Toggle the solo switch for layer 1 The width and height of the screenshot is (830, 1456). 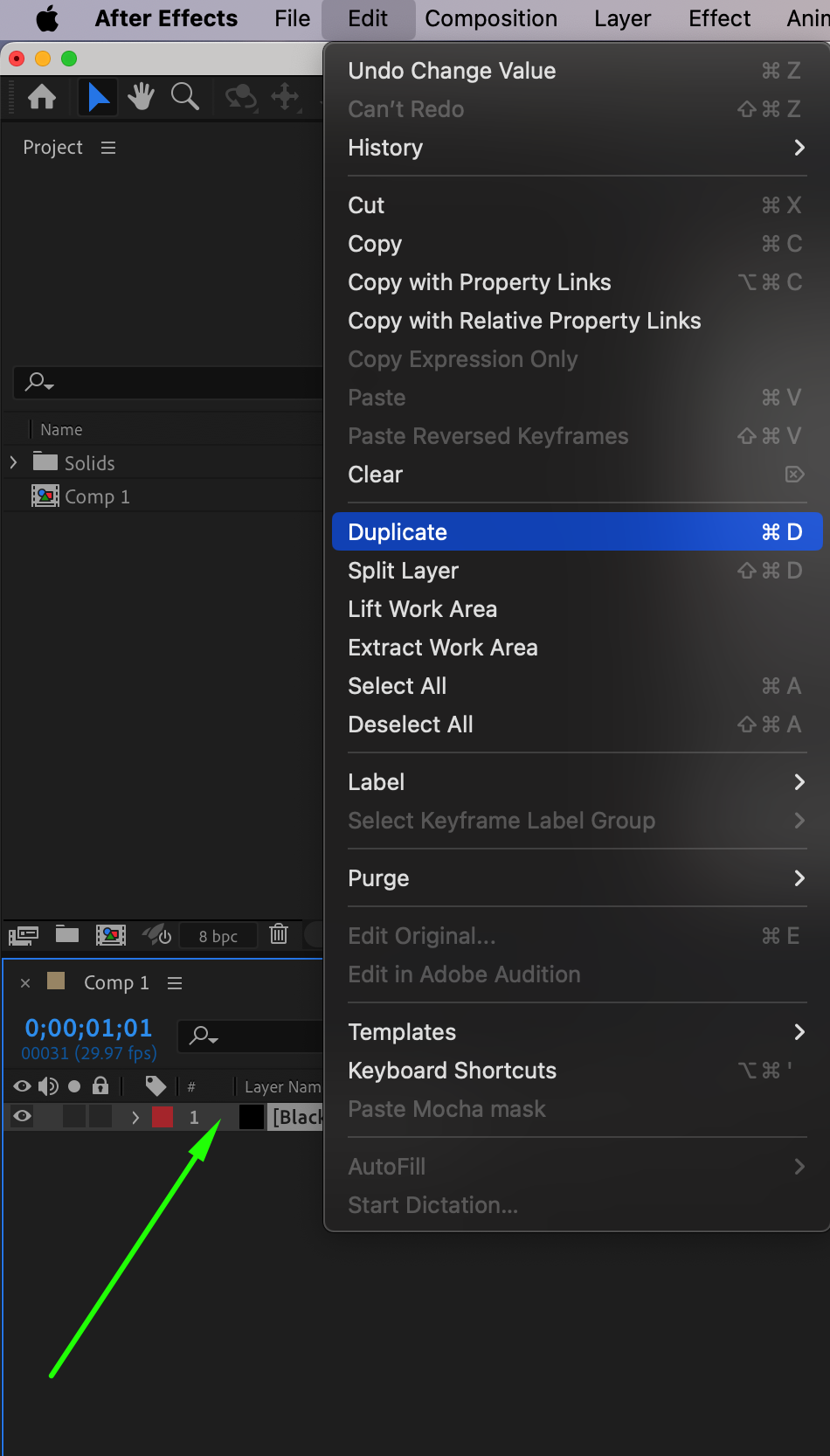tap(75, 1116)
